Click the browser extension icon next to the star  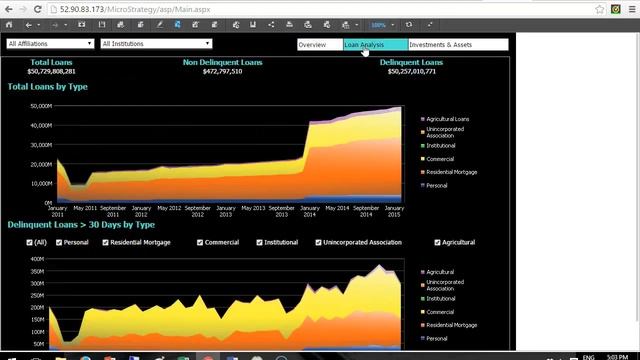point(616,9)
